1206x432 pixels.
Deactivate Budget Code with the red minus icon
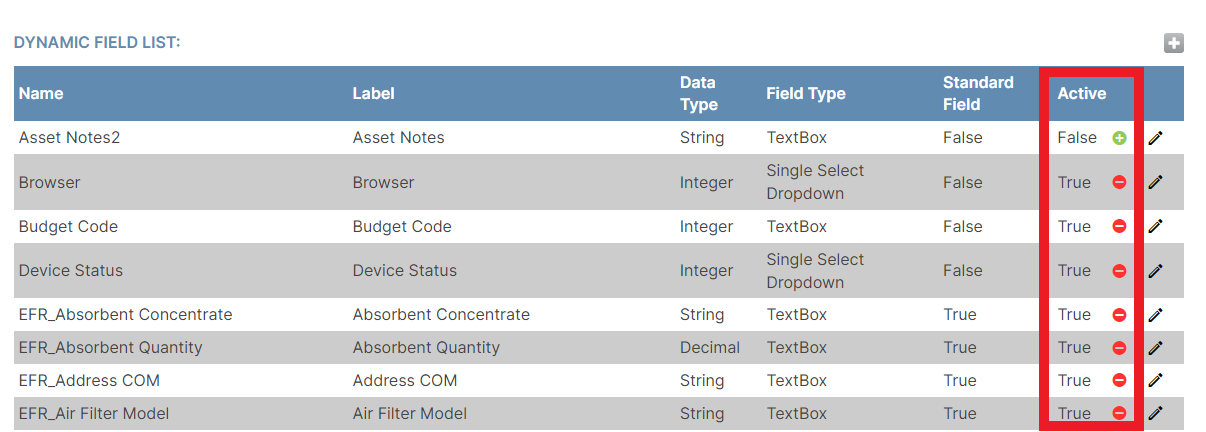pos(1119,226)
